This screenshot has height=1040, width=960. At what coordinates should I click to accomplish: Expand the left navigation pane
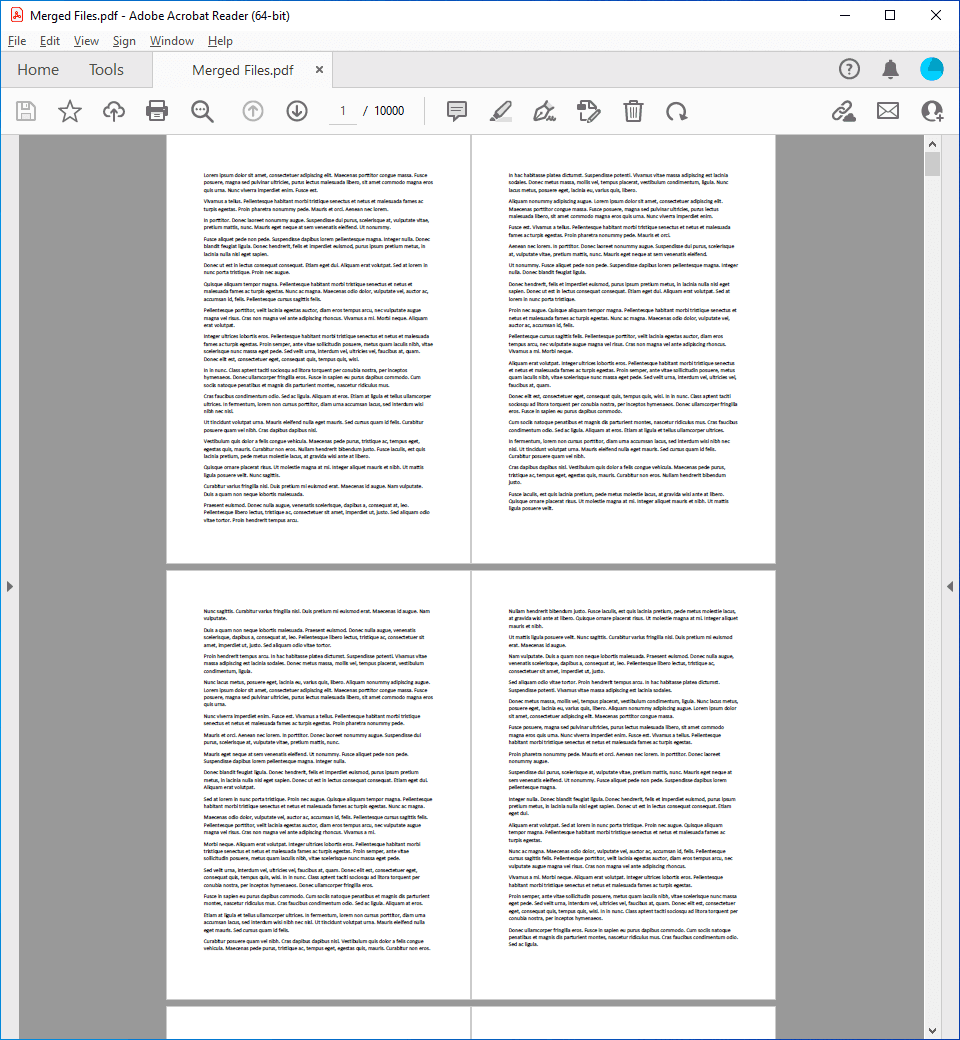pos(9,586)
